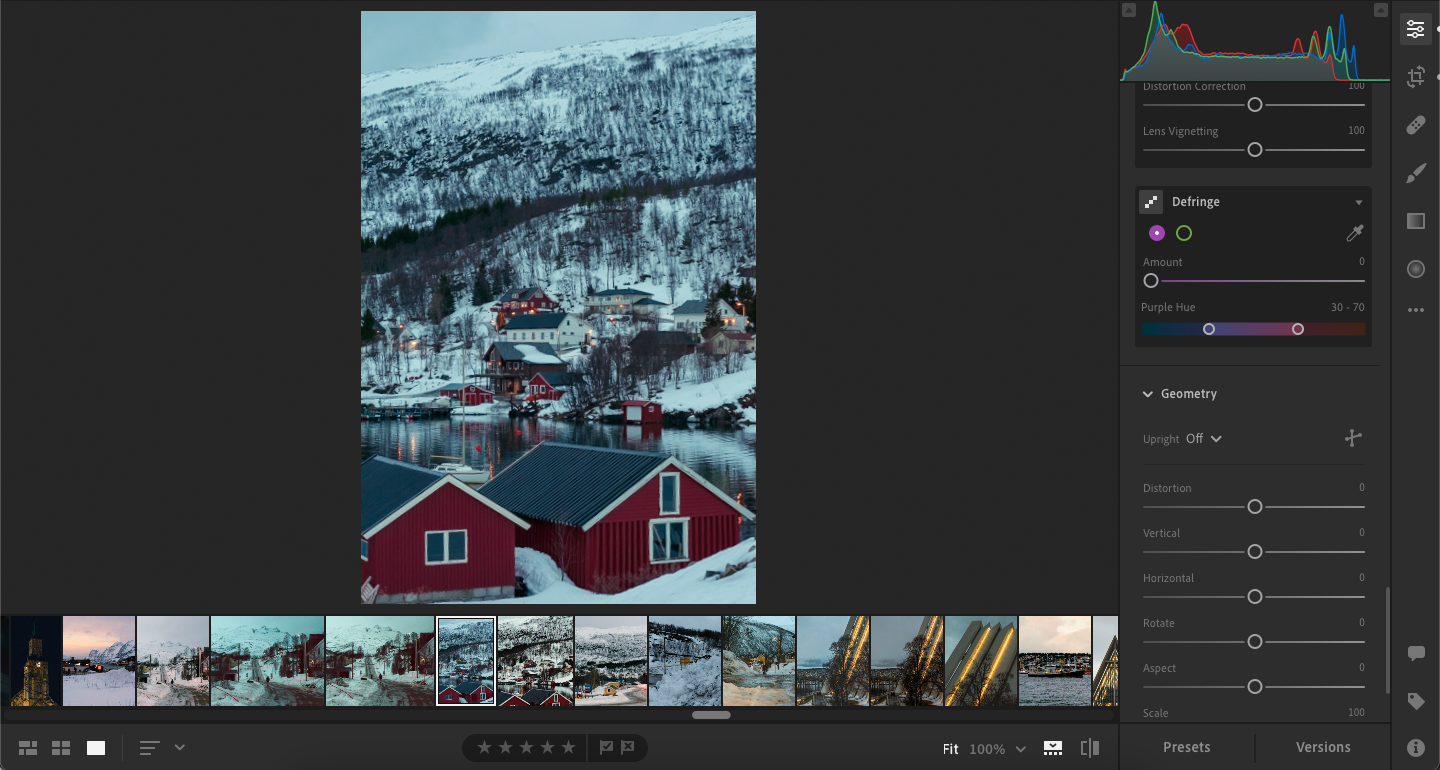Open the zoom percentage dropdown chevron
The height and width of the screenshot is (770, 1440).
1021,749
